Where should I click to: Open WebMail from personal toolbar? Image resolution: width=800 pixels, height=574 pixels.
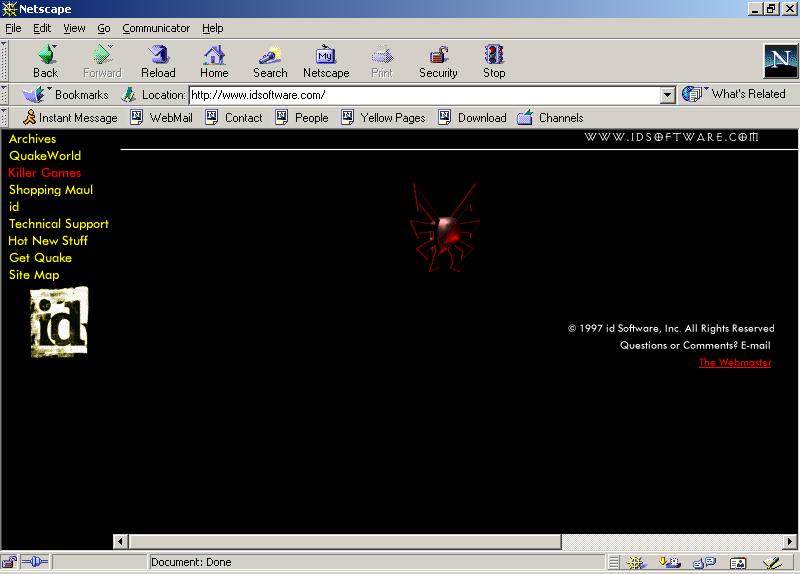(x=162, y=118)
